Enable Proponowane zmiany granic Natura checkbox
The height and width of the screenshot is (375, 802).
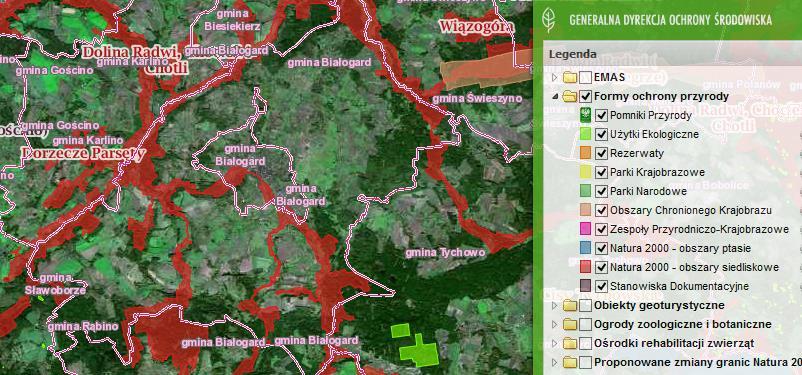(586, 362)
